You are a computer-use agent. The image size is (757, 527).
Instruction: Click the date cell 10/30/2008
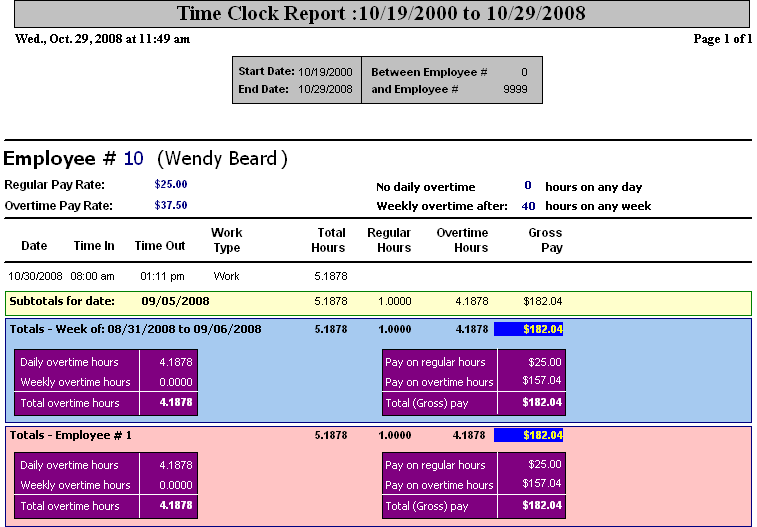[35, 277]
